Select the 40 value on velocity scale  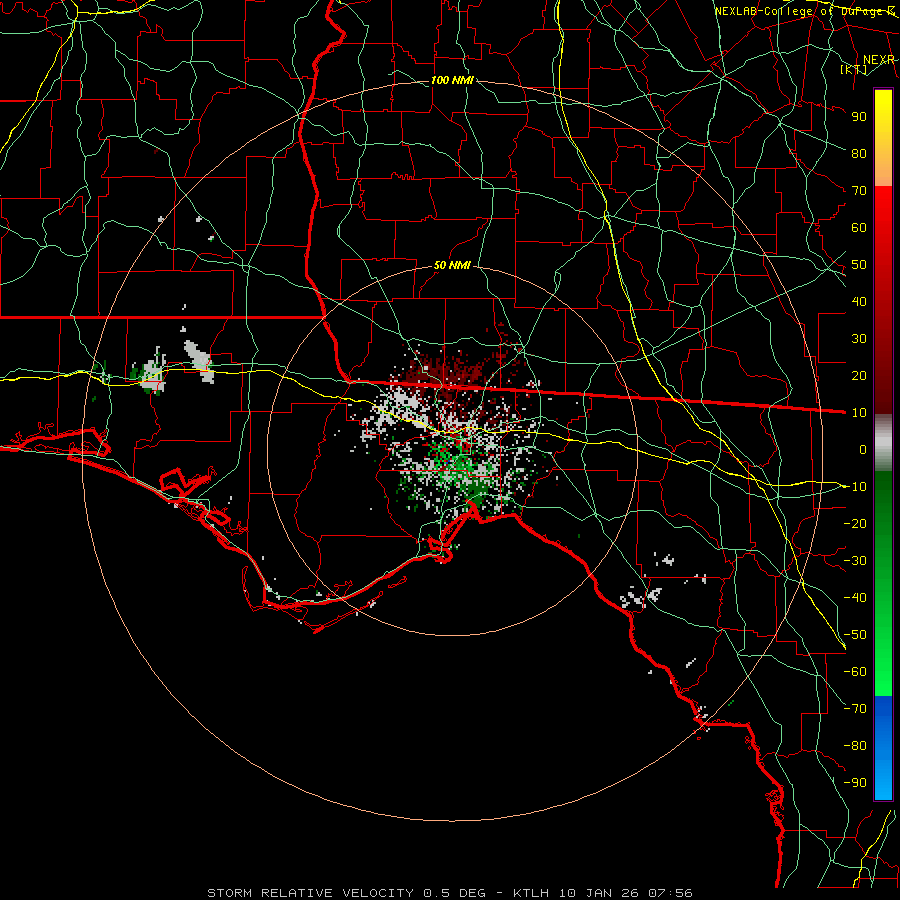tap(859, 301)
